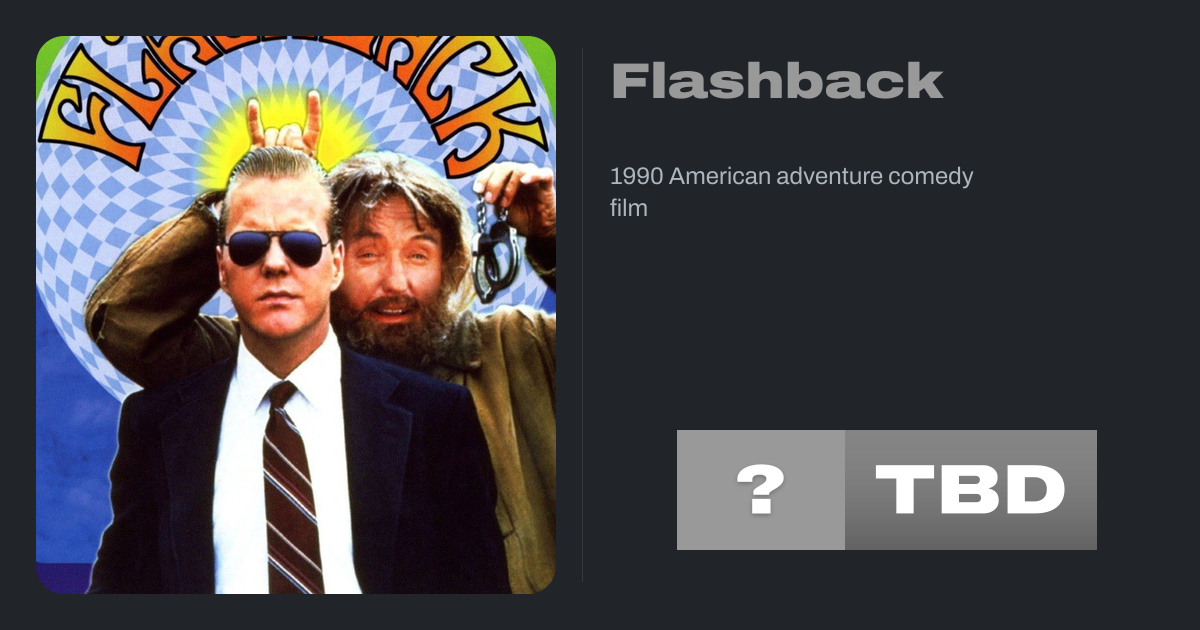Click the handcuffs held in the poster
The height and width of the screenshot is (630, 1200).
tap(496, 250)
